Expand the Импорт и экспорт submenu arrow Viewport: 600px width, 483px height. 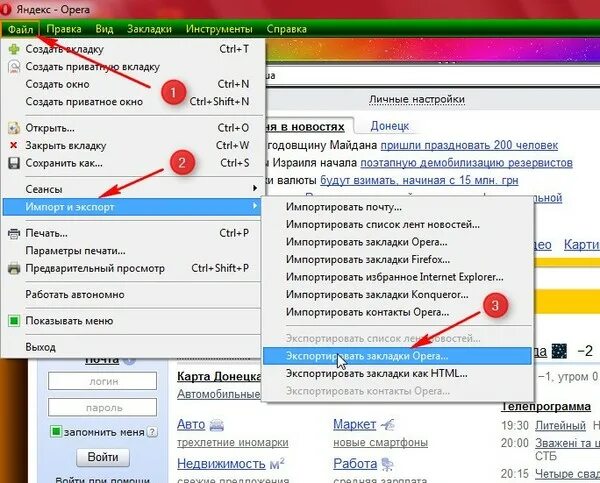254,206
